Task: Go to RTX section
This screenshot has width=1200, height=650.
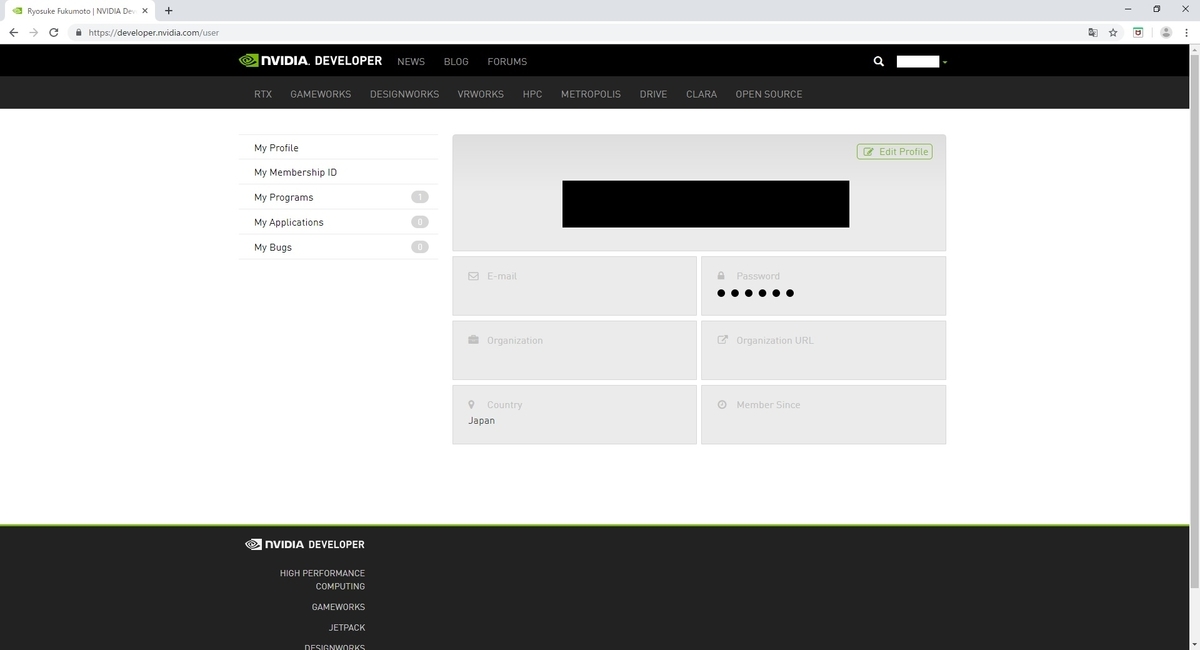Action: (263, 94)
